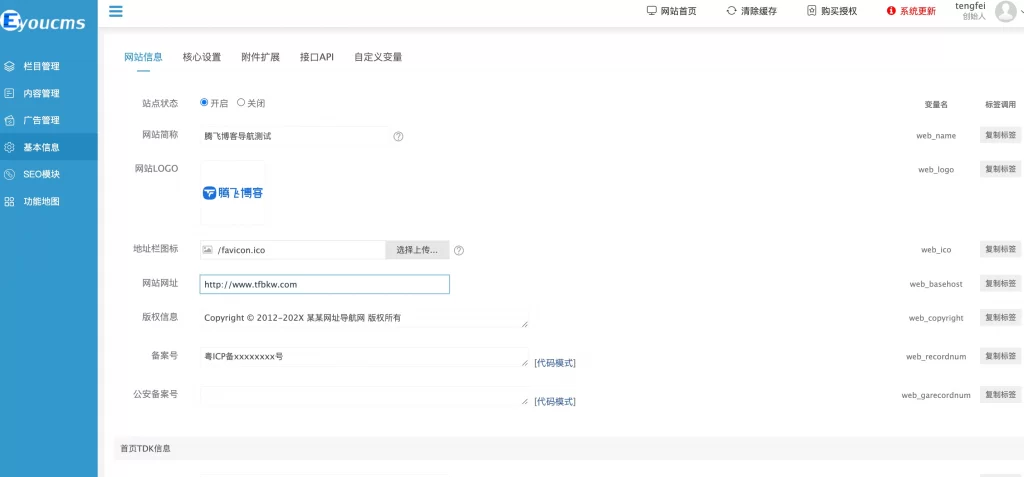Click the 内容管理 sidebar icon
Screen dimensions: 1024x477
coord(9,93)
